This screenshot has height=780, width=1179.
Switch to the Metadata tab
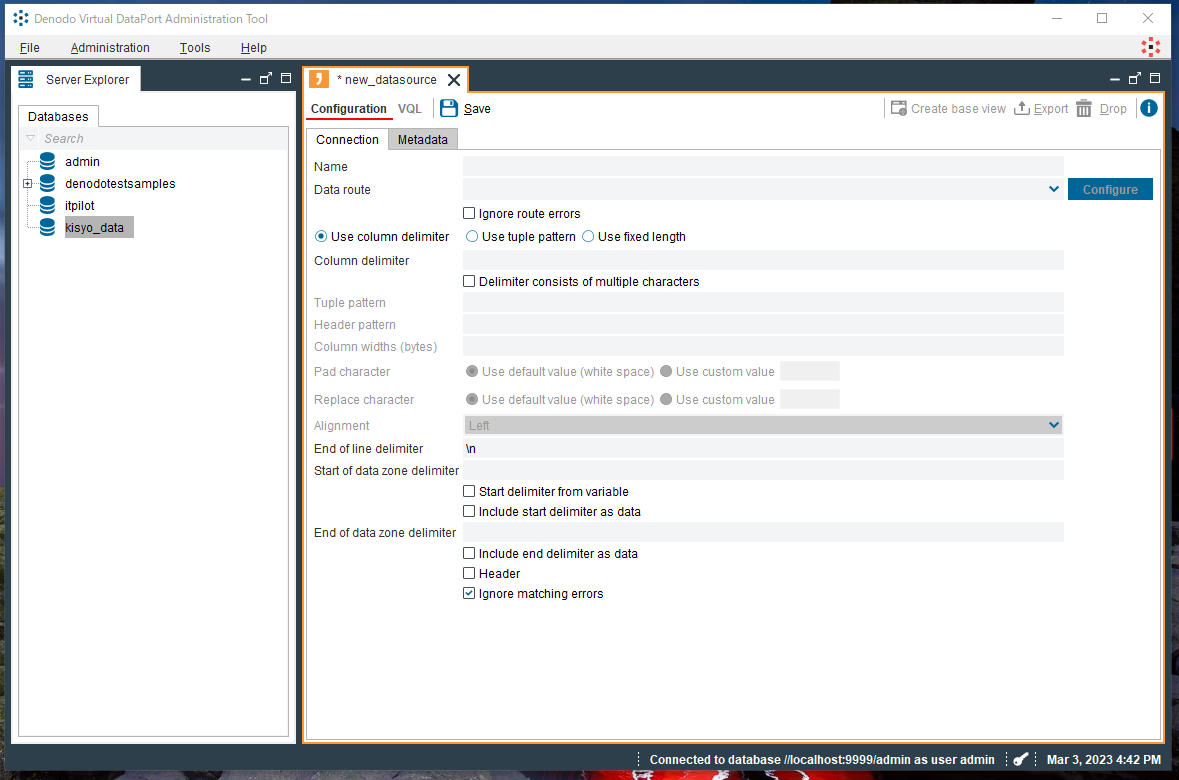(x=423, y=140)
